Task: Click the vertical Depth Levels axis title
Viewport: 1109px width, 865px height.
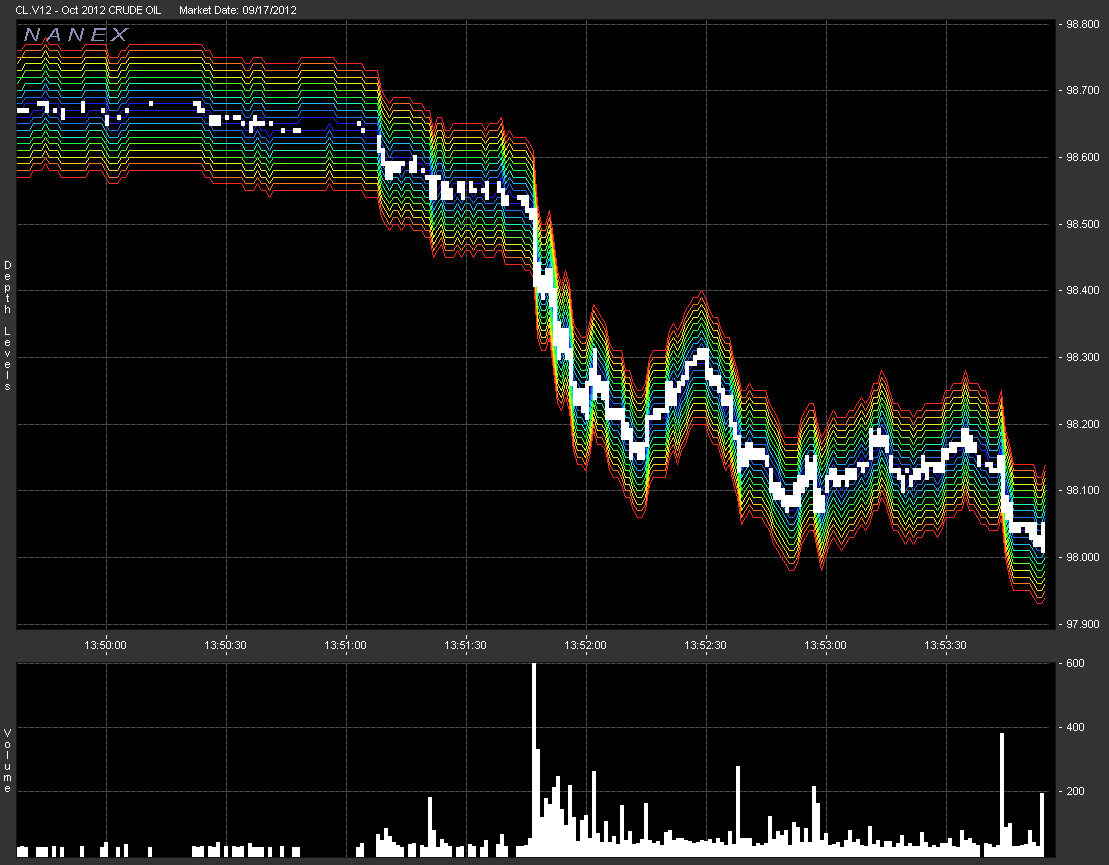Action: pos(7,325)
